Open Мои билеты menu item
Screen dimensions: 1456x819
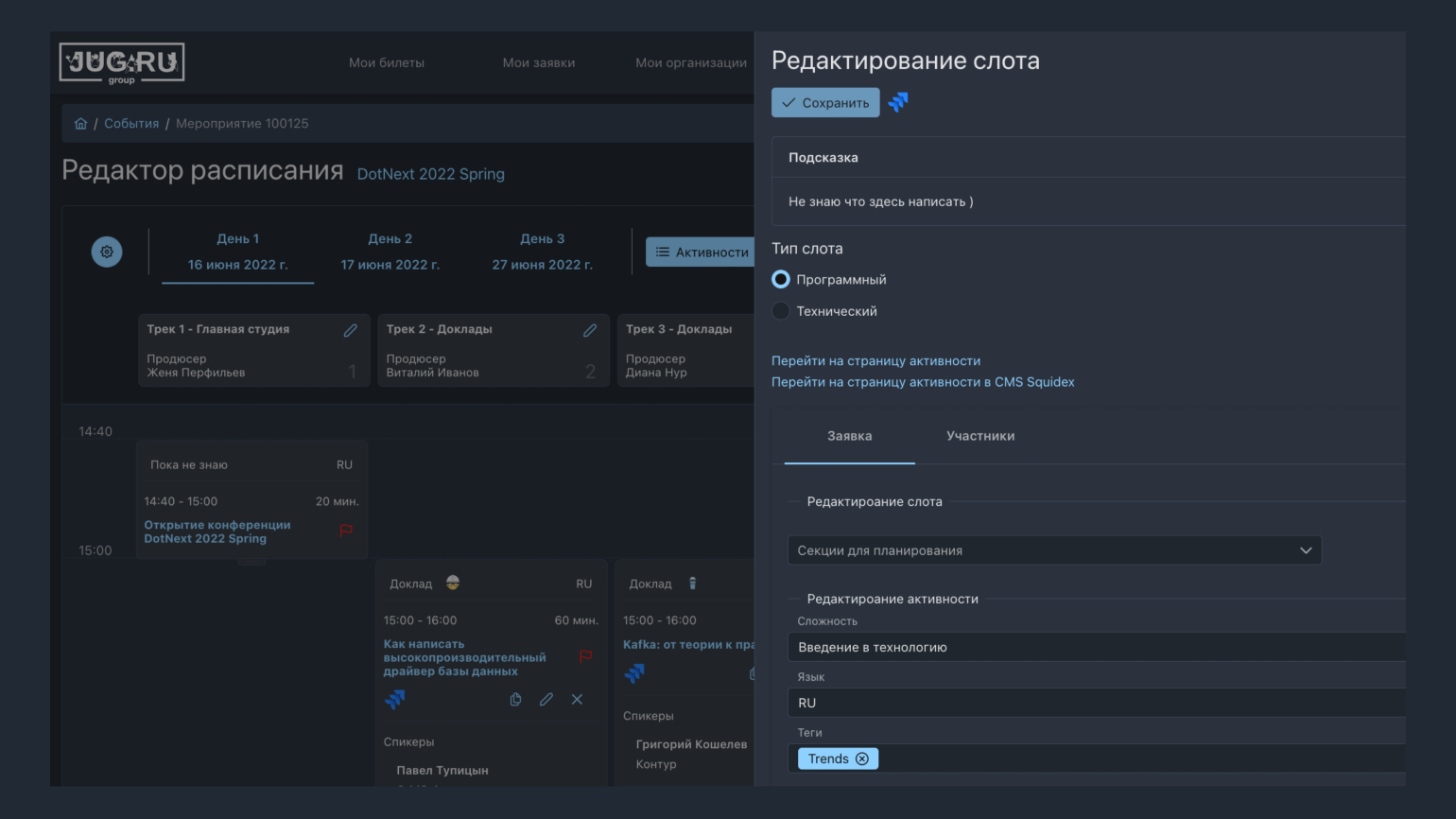(387, 63)
